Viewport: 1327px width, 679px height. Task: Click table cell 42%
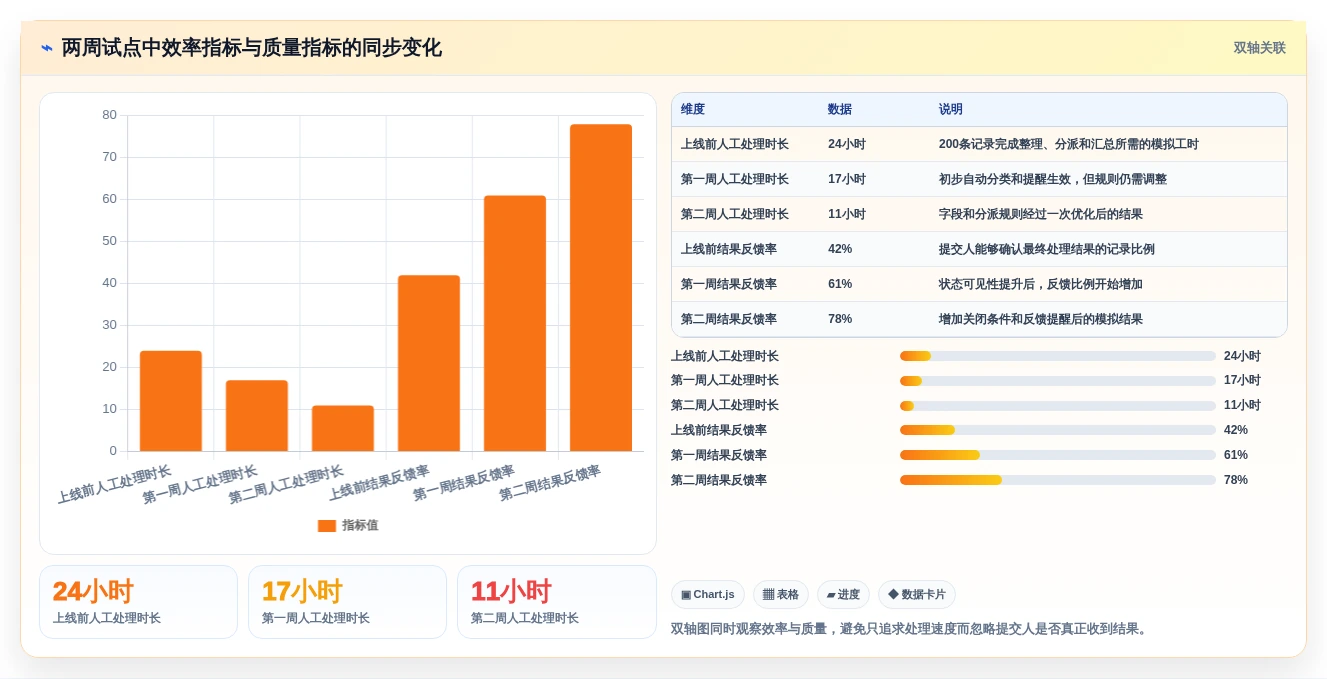(x=840, y=249)
